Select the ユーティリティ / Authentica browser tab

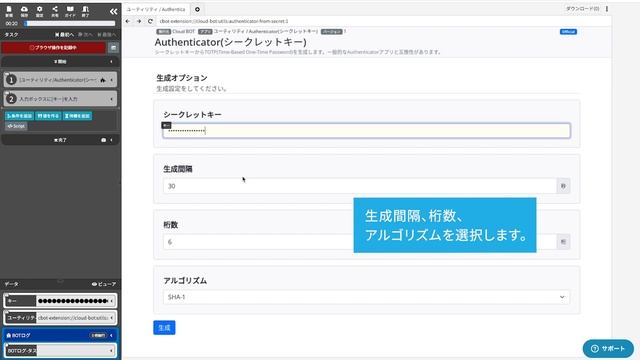[156, 9]
